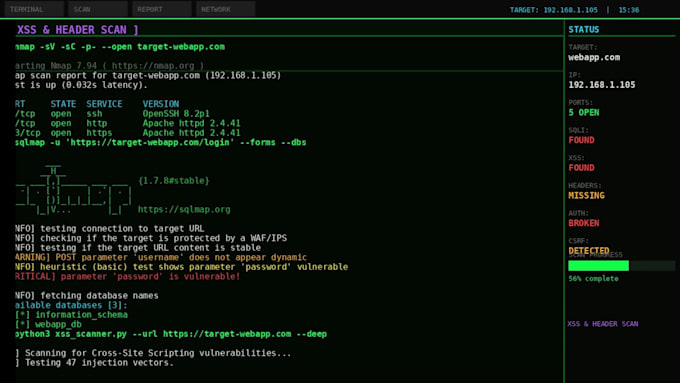Click the fetching database names line
Viewport: 680px width, 383px height.
coord(87,295)
